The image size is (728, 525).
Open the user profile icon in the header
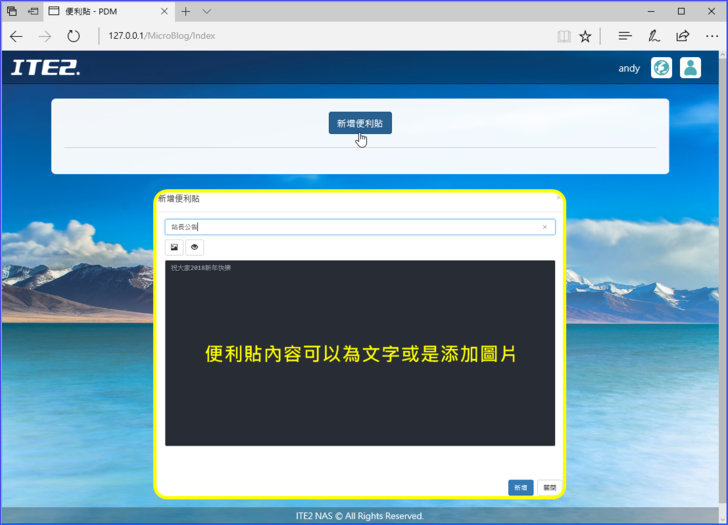click(x=690, y=68)
